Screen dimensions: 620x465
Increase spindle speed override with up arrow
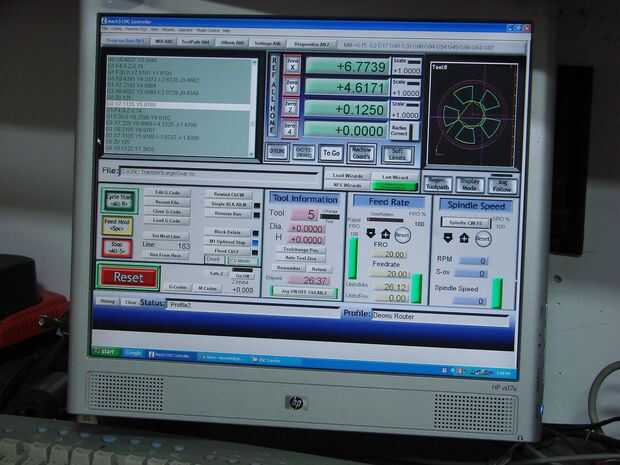point(464,238)
